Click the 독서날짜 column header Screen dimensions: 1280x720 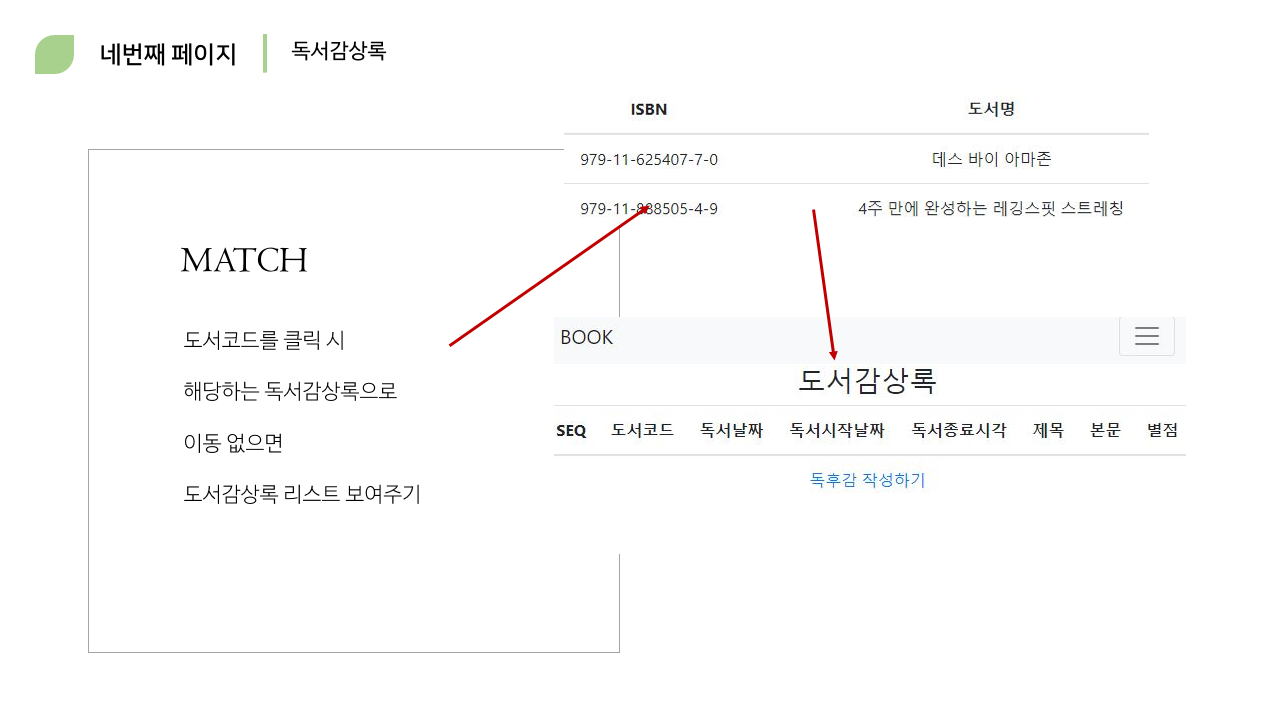point(731,431)
